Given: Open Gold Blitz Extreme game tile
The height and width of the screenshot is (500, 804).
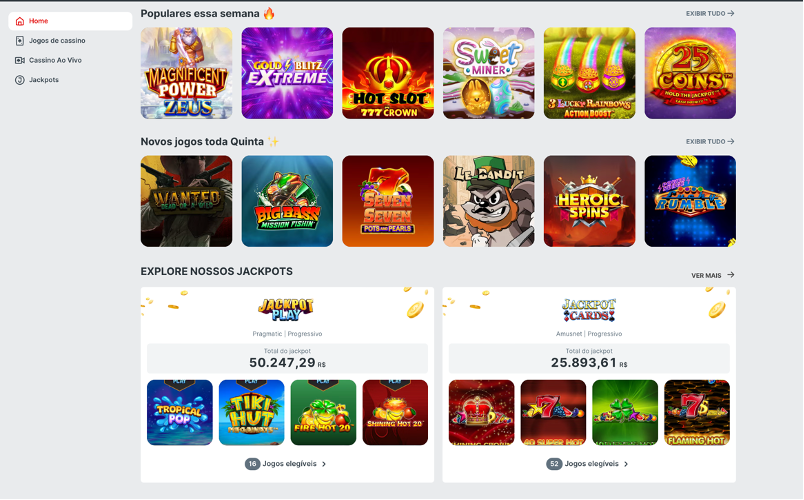Looking at the screenshot, I should [287, 73].
